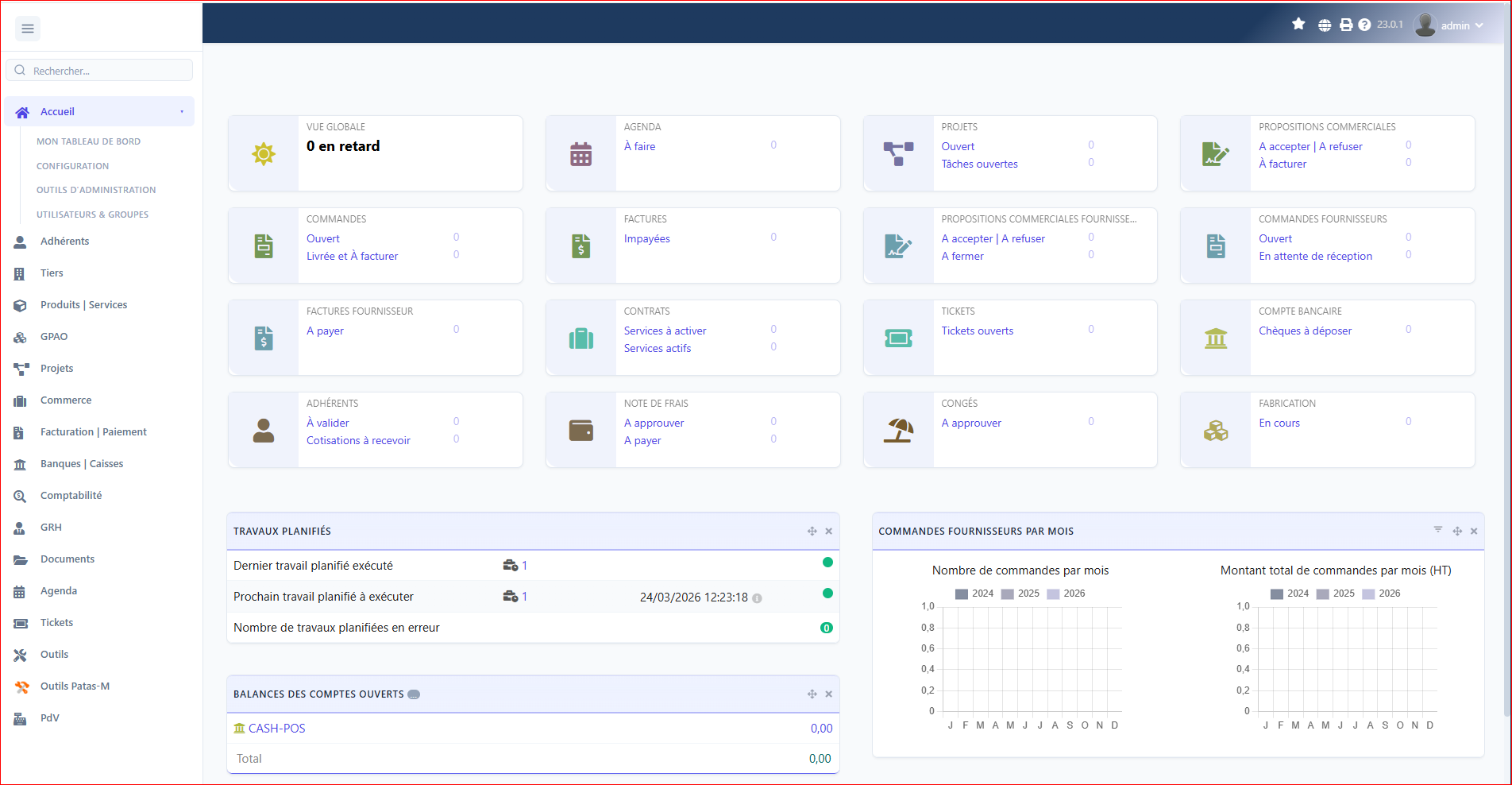Click the printer icon in top bar
This screenshot has width=1512, height=785.
(1346, 25)
